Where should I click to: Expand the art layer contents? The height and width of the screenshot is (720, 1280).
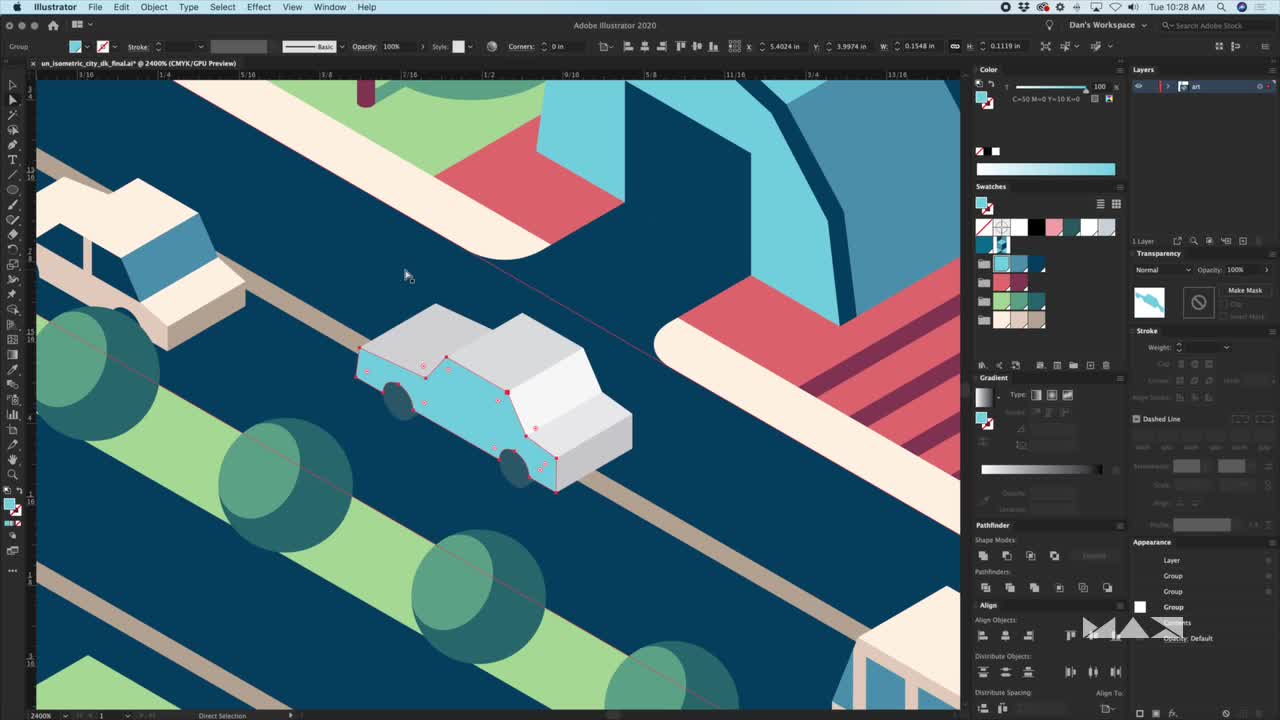1167,86
